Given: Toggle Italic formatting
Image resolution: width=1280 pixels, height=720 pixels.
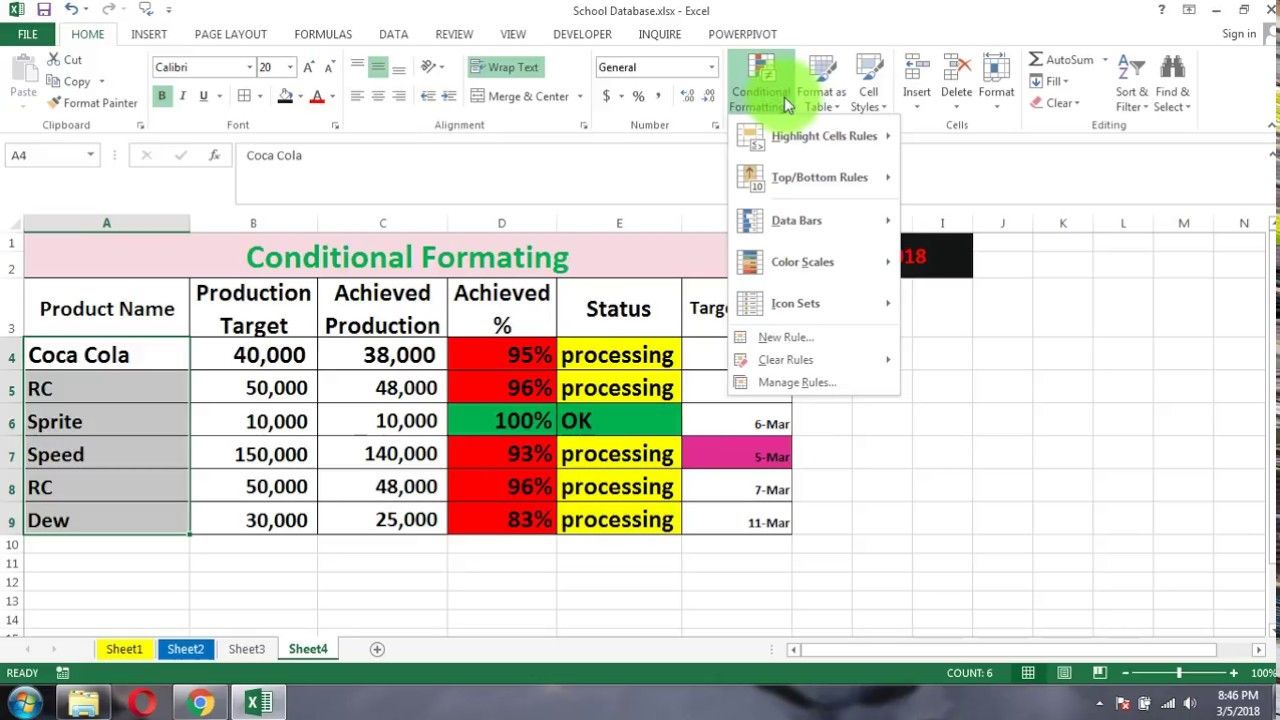Looking at the screenshot, I should (182, 96).
